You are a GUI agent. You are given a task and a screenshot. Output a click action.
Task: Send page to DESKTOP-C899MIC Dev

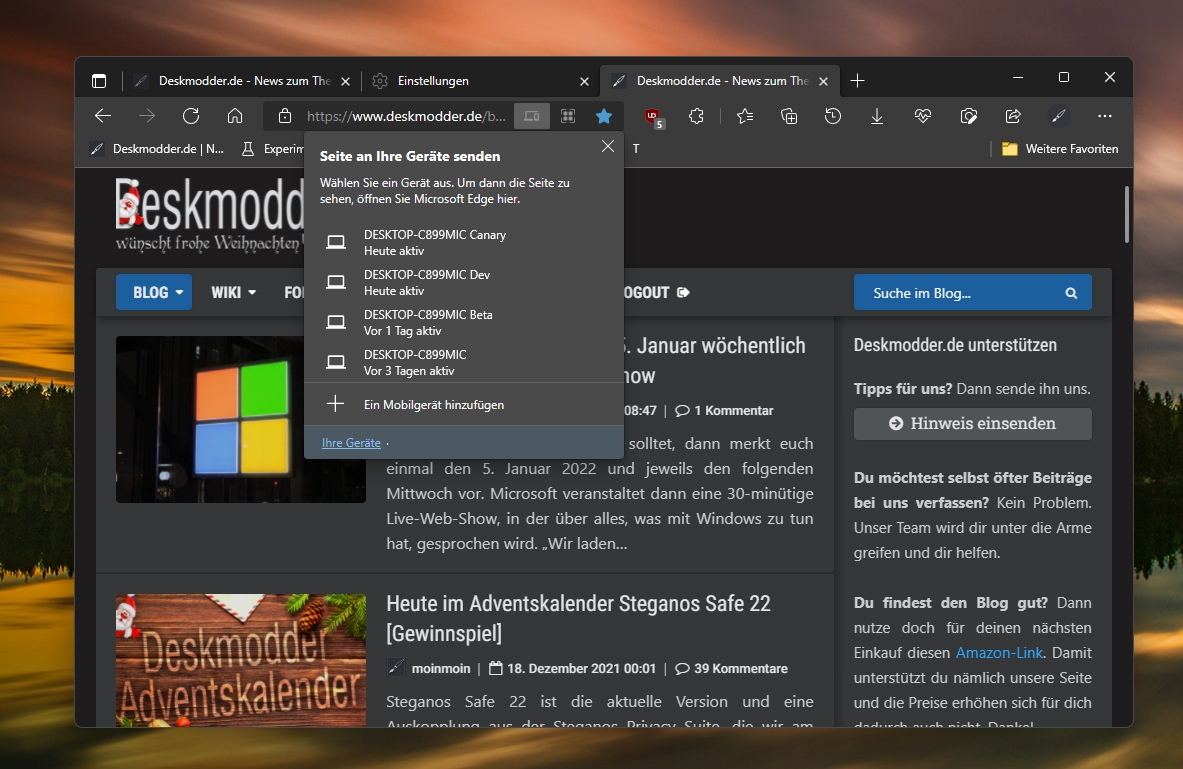click(x=464, y=283)
